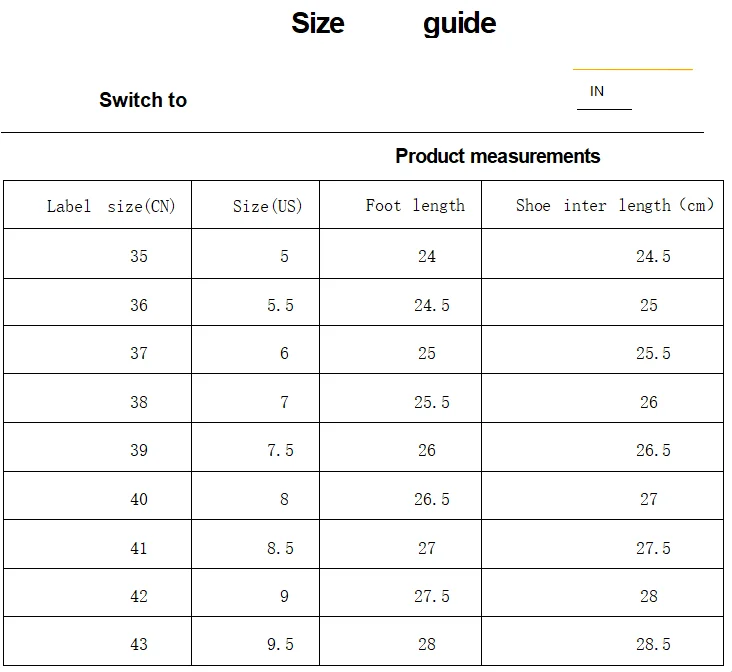Image resolution: width=732 pixels, height=672 pixels.
Task: Click the CN size 41 cell
Action: (x=98, y=544)
